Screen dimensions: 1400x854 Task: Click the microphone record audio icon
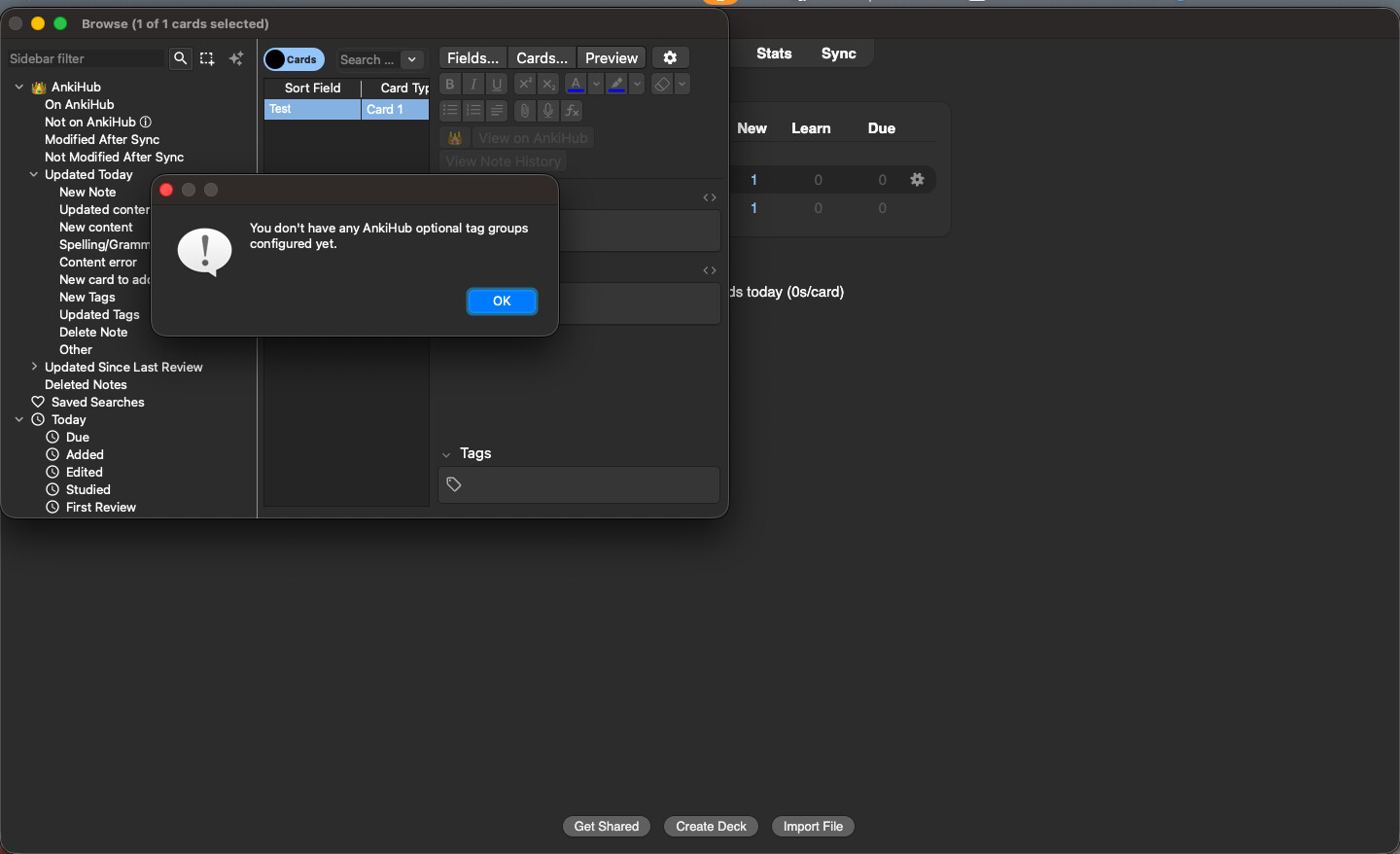pyautogui.click(x=548, y=111)
